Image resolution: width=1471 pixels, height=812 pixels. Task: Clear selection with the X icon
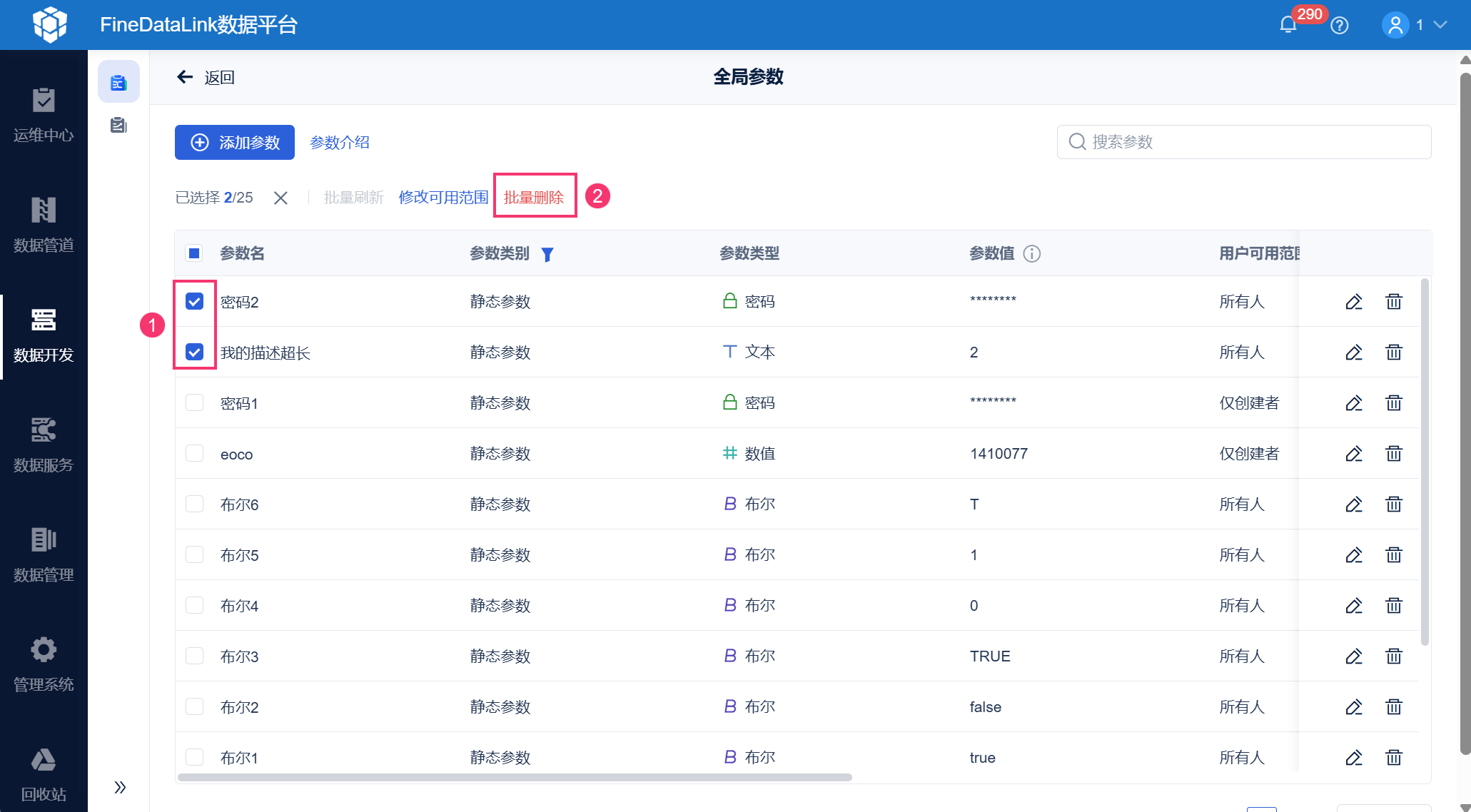pos(280,198)
